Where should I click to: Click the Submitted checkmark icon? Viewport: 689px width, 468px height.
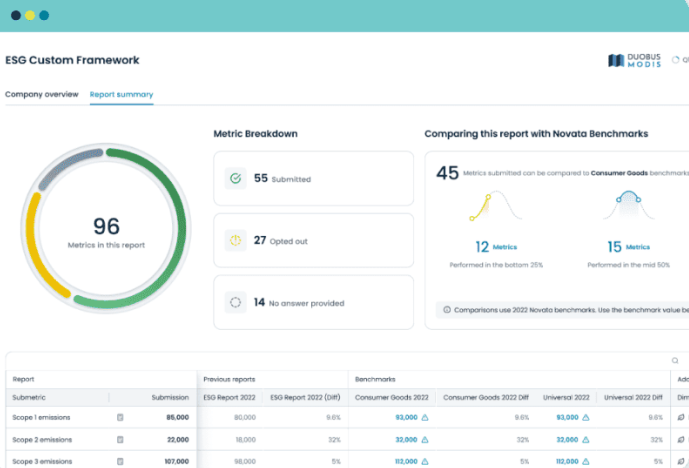236,179
